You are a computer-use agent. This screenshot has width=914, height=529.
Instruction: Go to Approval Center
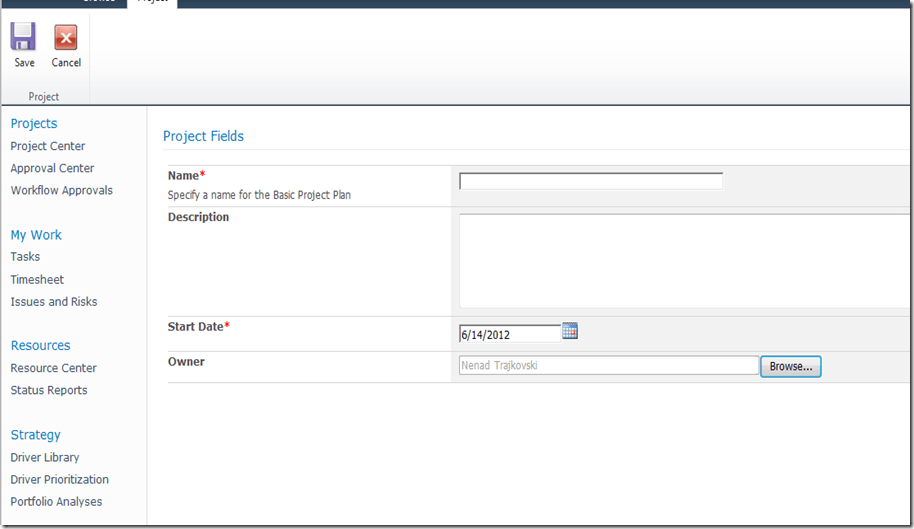click(x=52, y=168)
